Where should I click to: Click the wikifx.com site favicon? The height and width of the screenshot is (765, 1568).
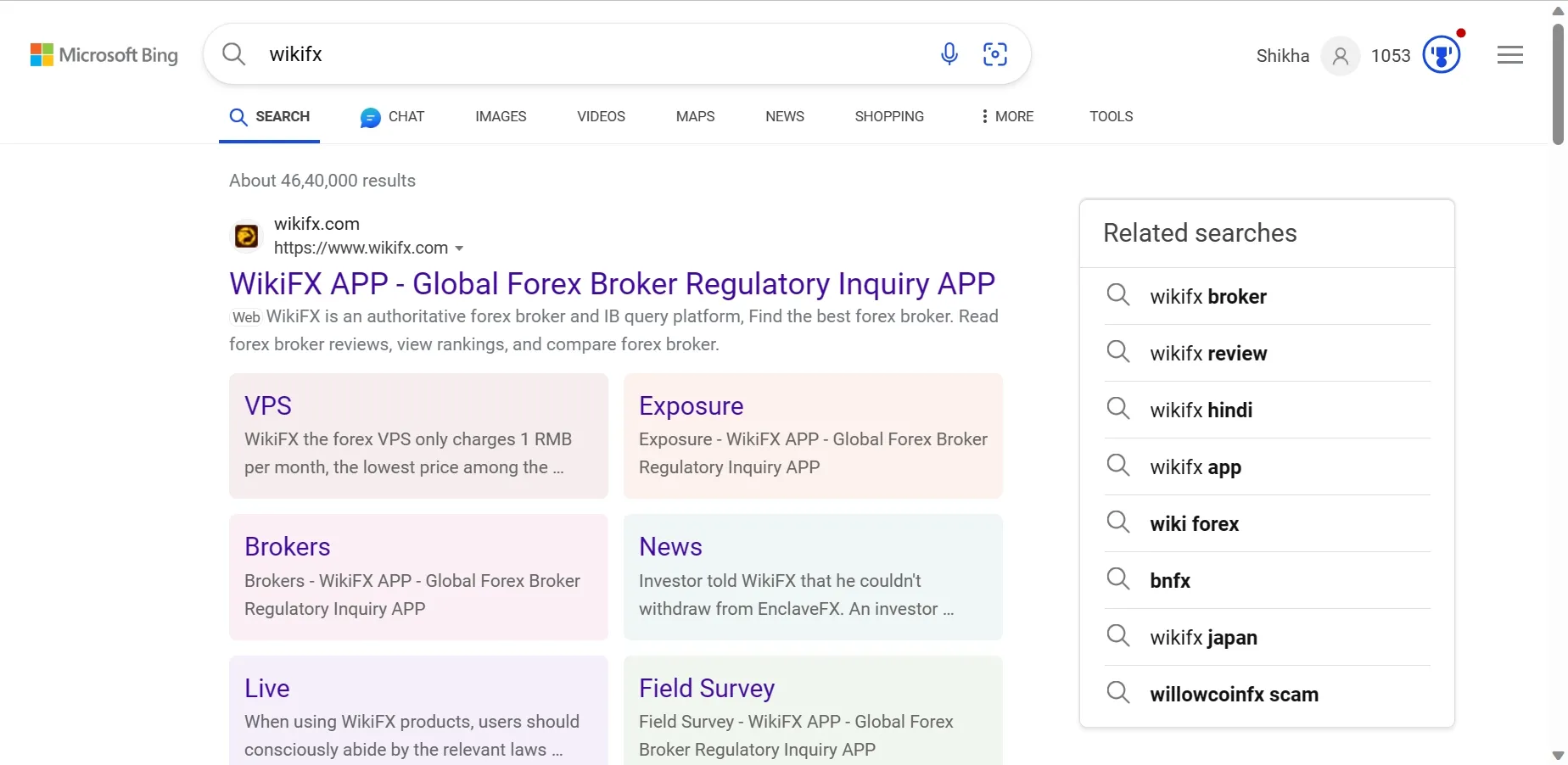[x=247, y=236]
